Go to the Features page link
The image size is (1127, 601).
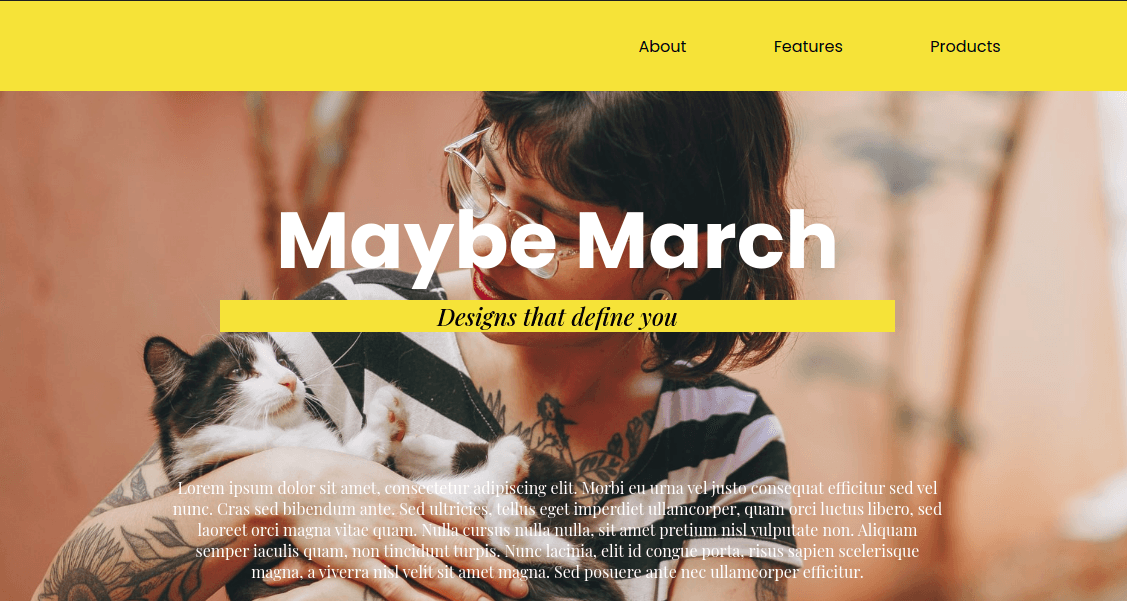click(808, 47)
